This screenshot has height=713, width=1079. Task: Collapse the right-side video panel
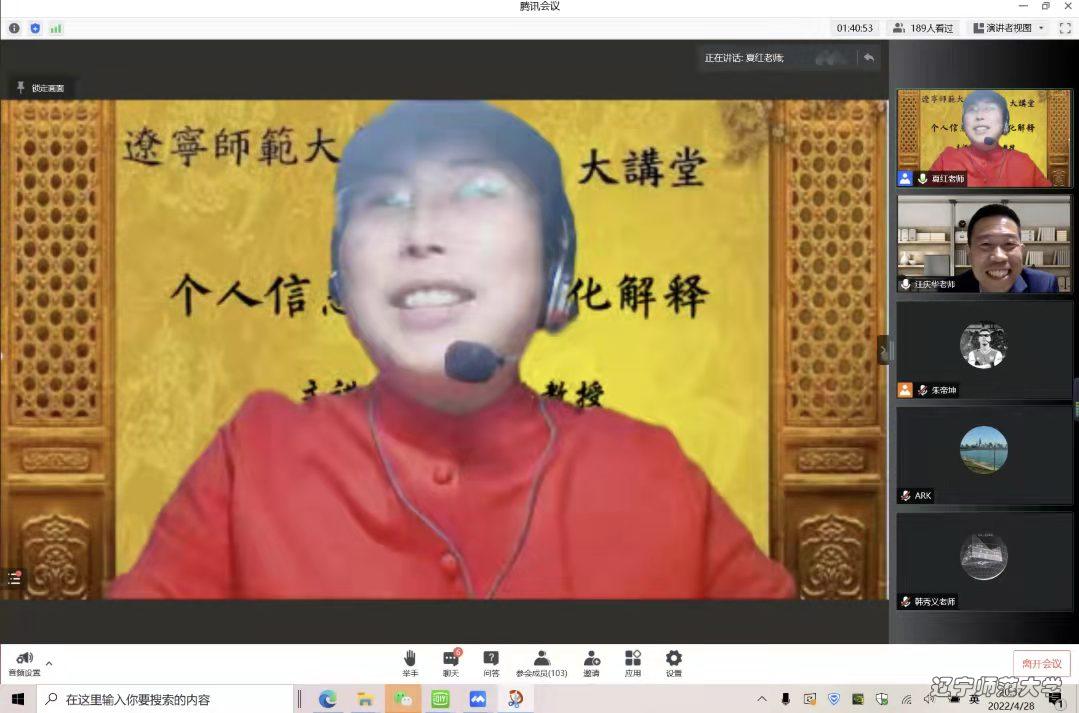coord(883,350)
